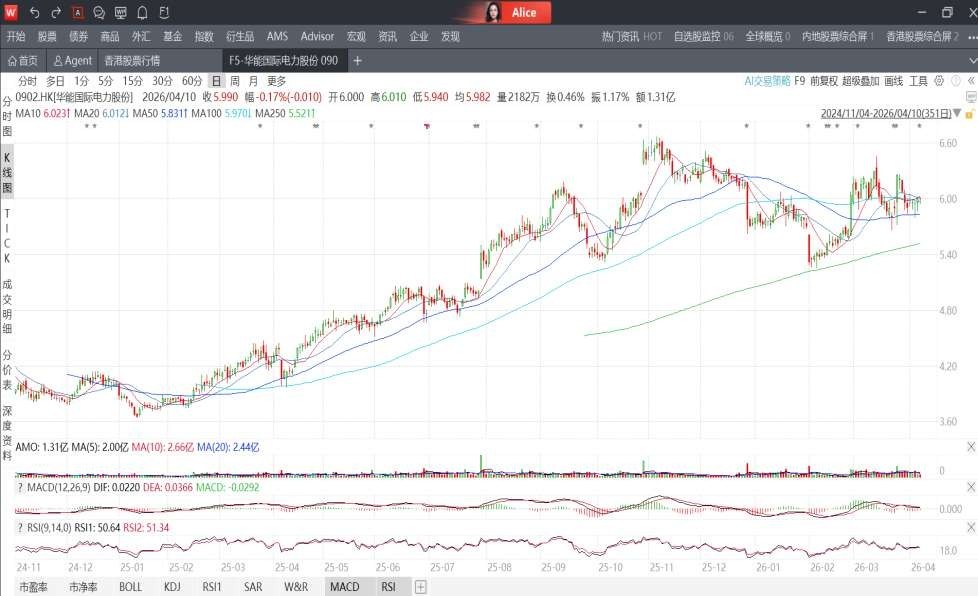This screenshot has height=596, width=978.
Task: Toggle the MACD indicator tab
Action: pyautogui.click(x=344, y=588)
